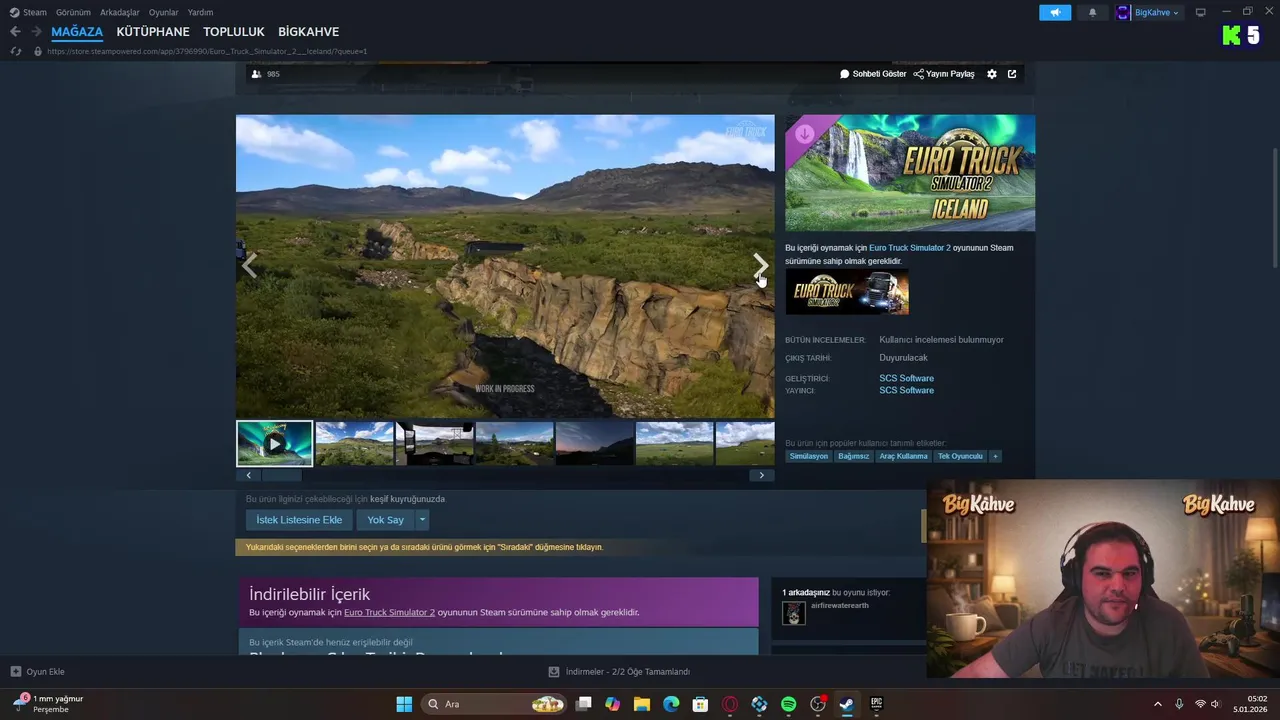
Task: Show next screenshot with right arrow
Action: click(760, 265)
